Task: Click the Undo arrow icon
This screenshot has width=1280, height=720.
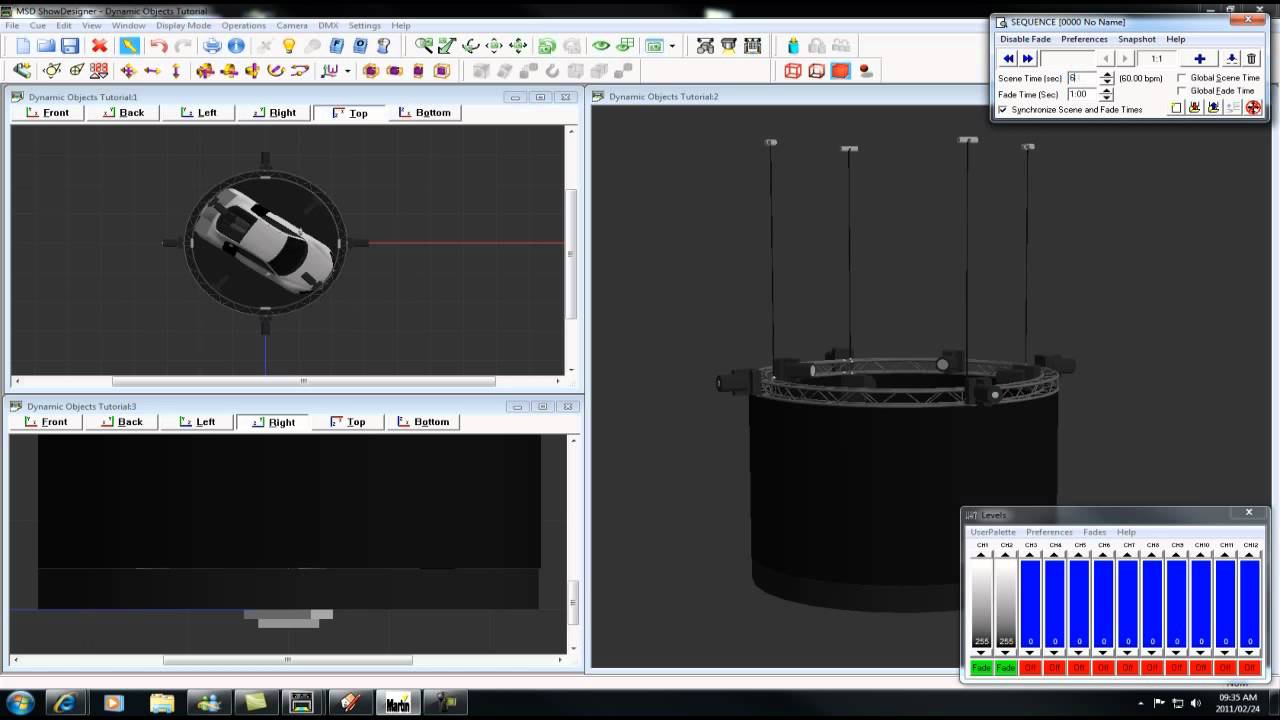Action: coord(158,46)
